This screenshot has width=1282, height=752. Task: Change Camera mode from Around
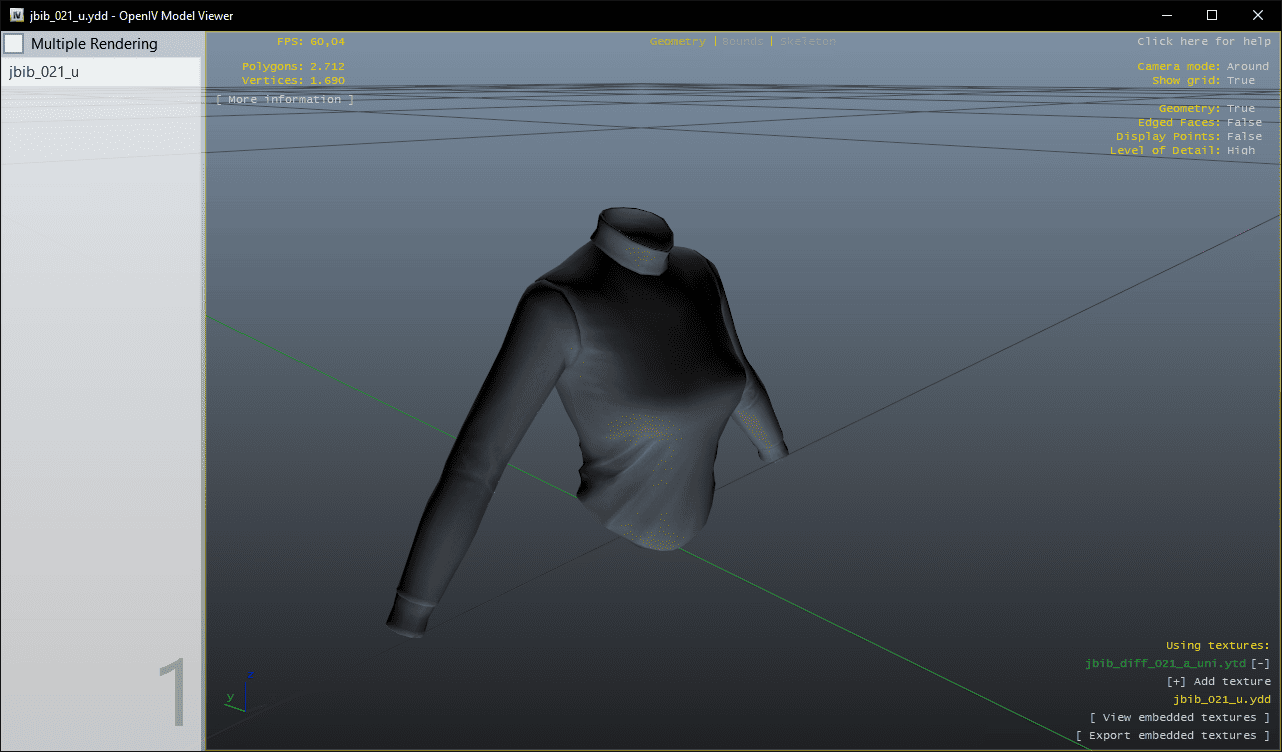tap(1247, 67)
